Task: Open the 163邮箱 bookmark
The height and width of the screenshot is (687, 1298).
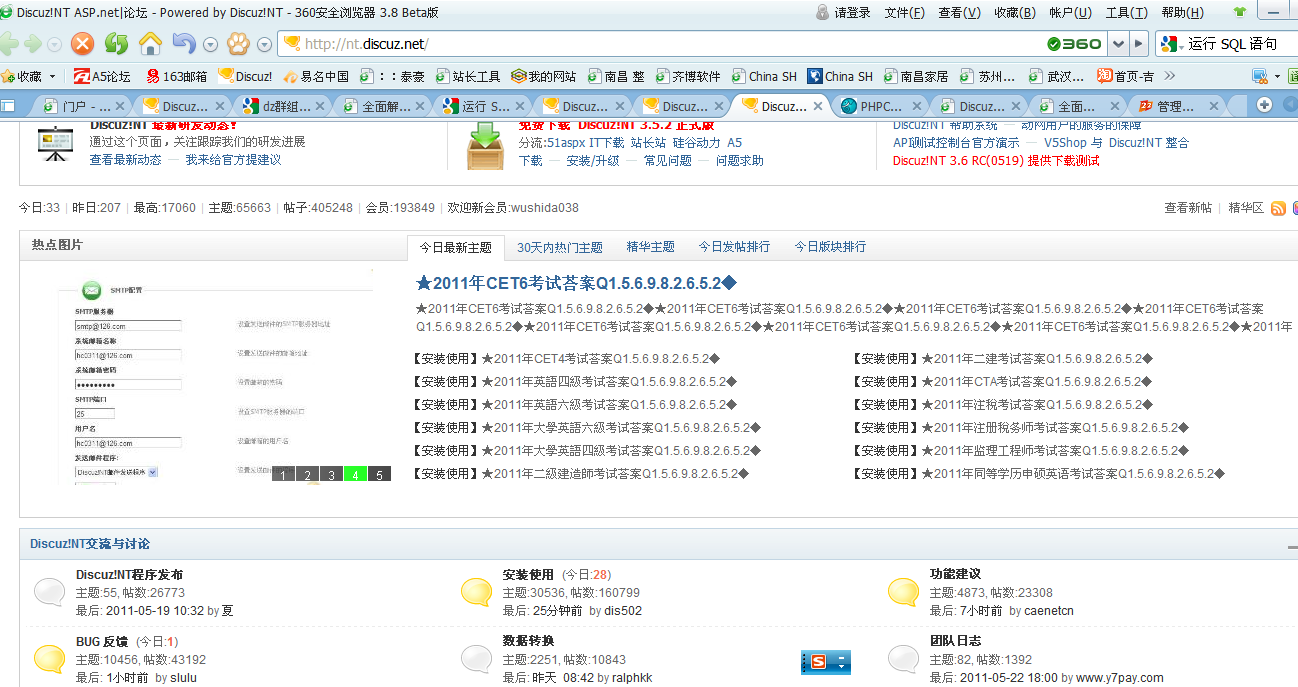Action: 176,76
